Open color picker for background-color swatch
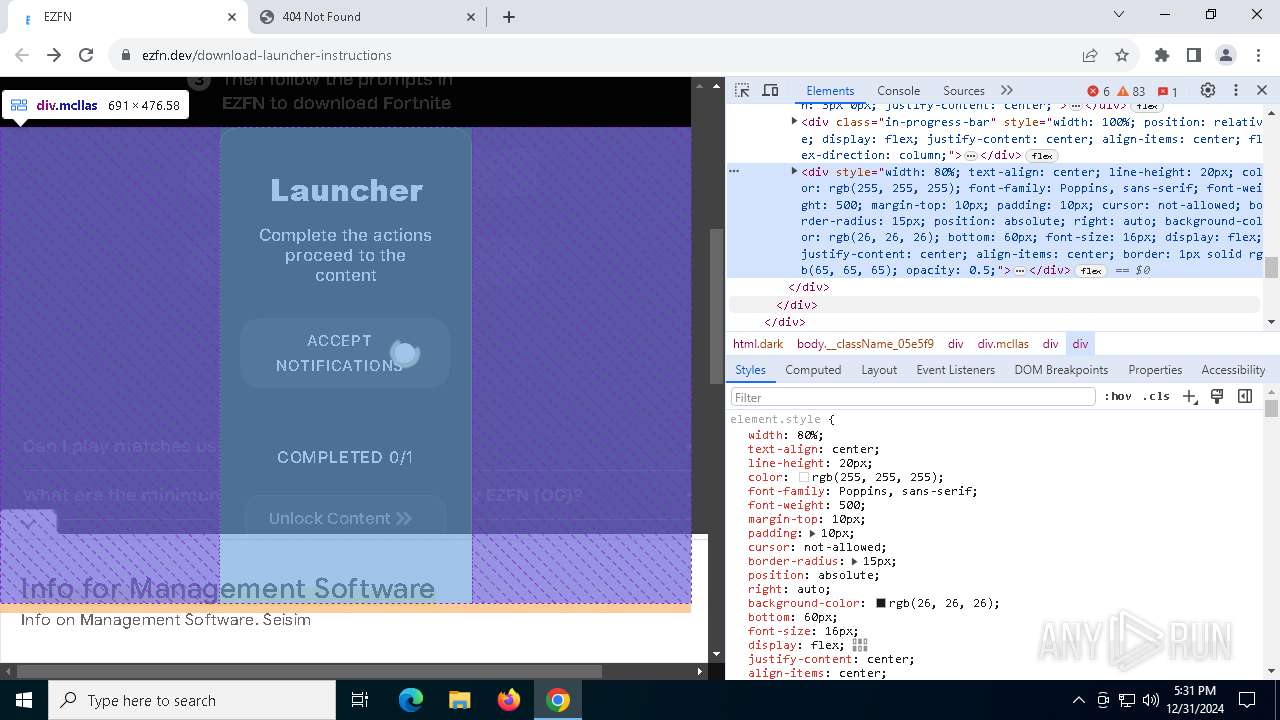1280x720 pixels. 881,603
